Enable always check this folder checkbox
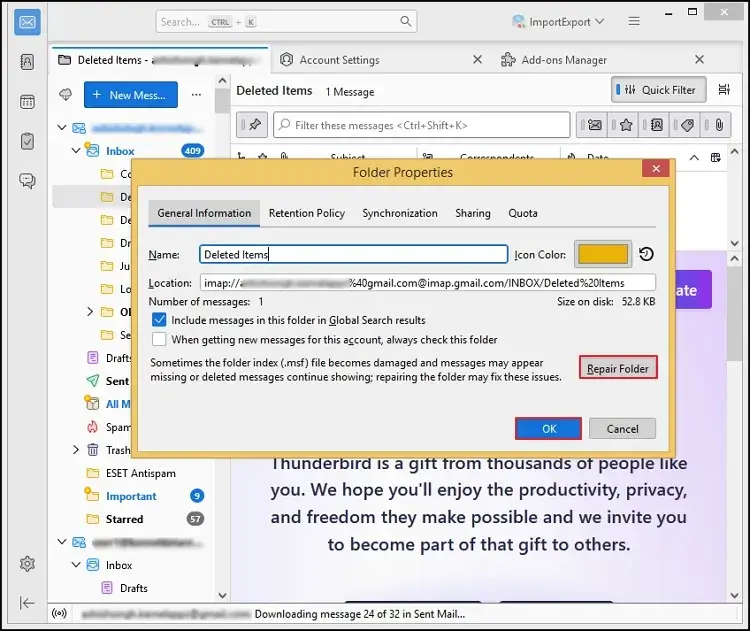Viewport: 750px width, 631px height. [159, 339]
